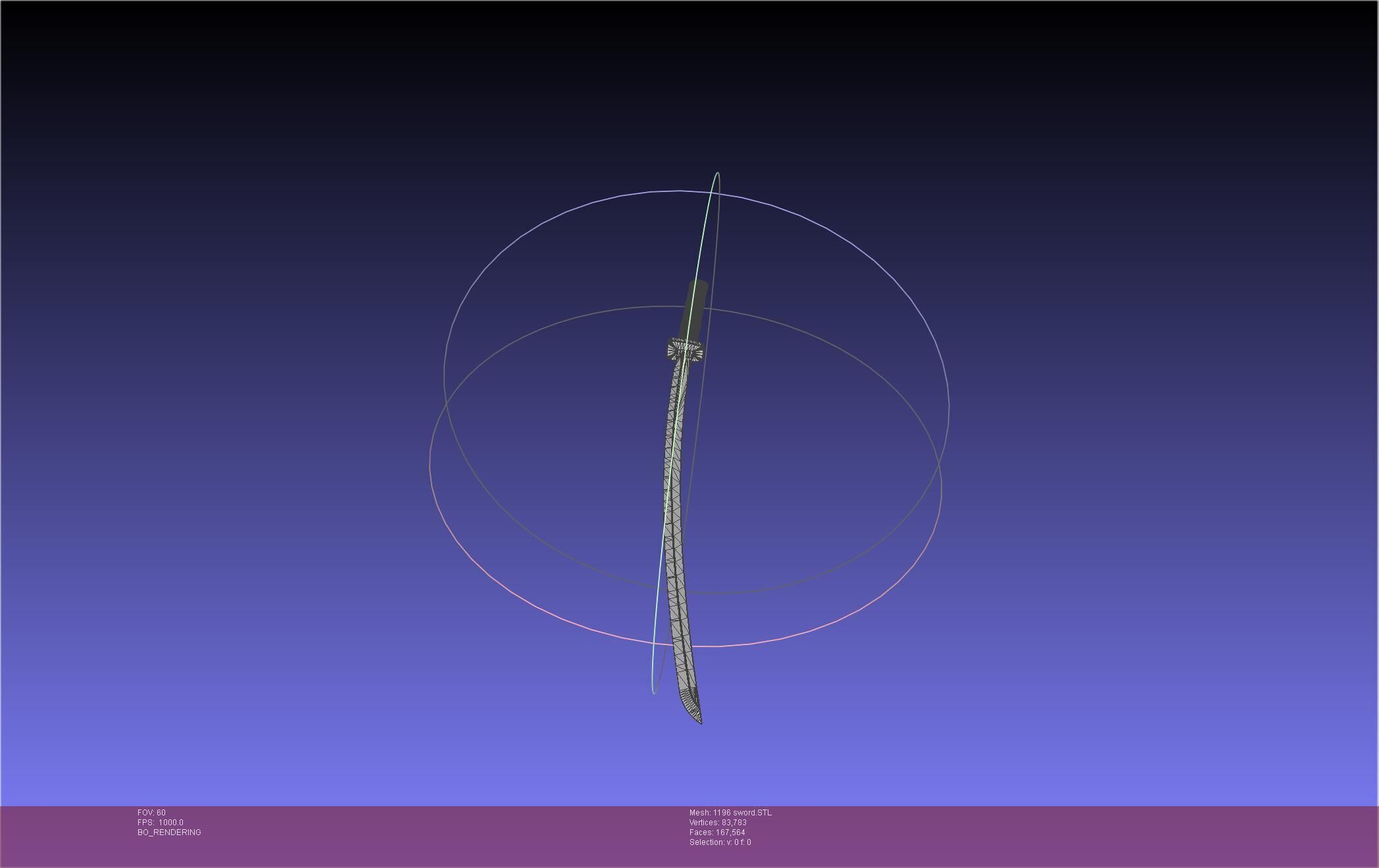Click the sword's guard piece
The width and height of the screenshot is (1379, 868).
(x=685, y=350)
